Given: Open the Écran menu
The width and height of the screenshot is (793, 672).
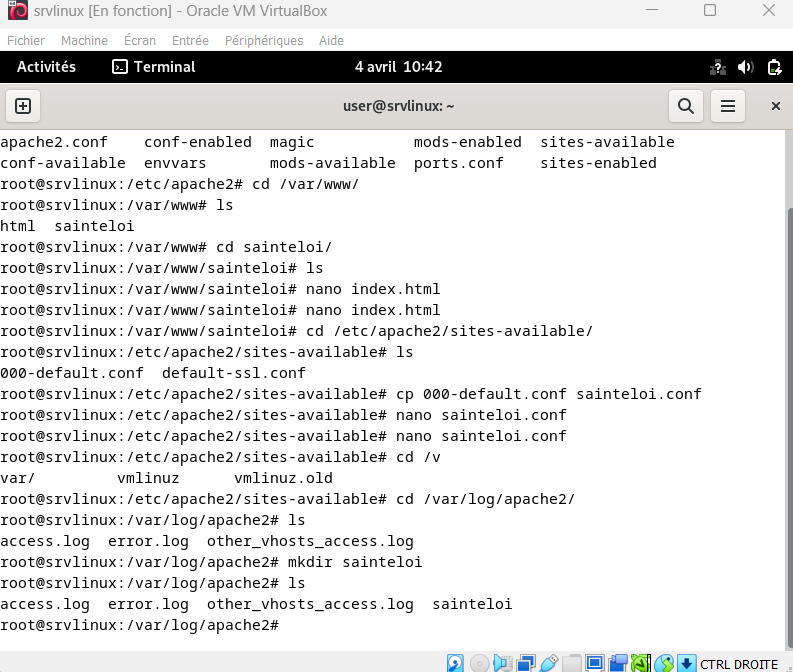Looking at the screenshot, I should click(x=140, y=41).
